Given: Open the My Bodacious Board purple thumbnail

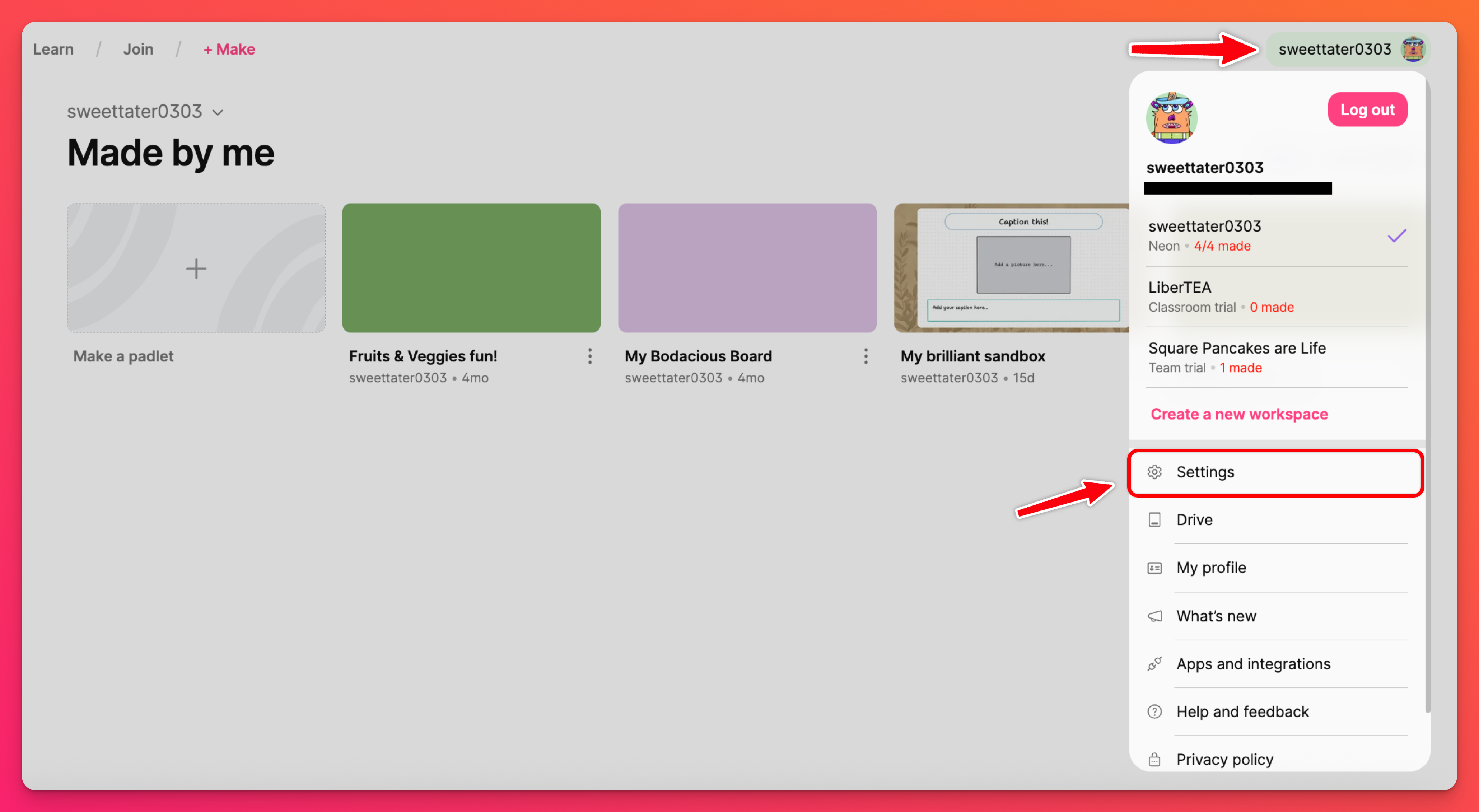Looking at the screenshot, I should 747,268.
